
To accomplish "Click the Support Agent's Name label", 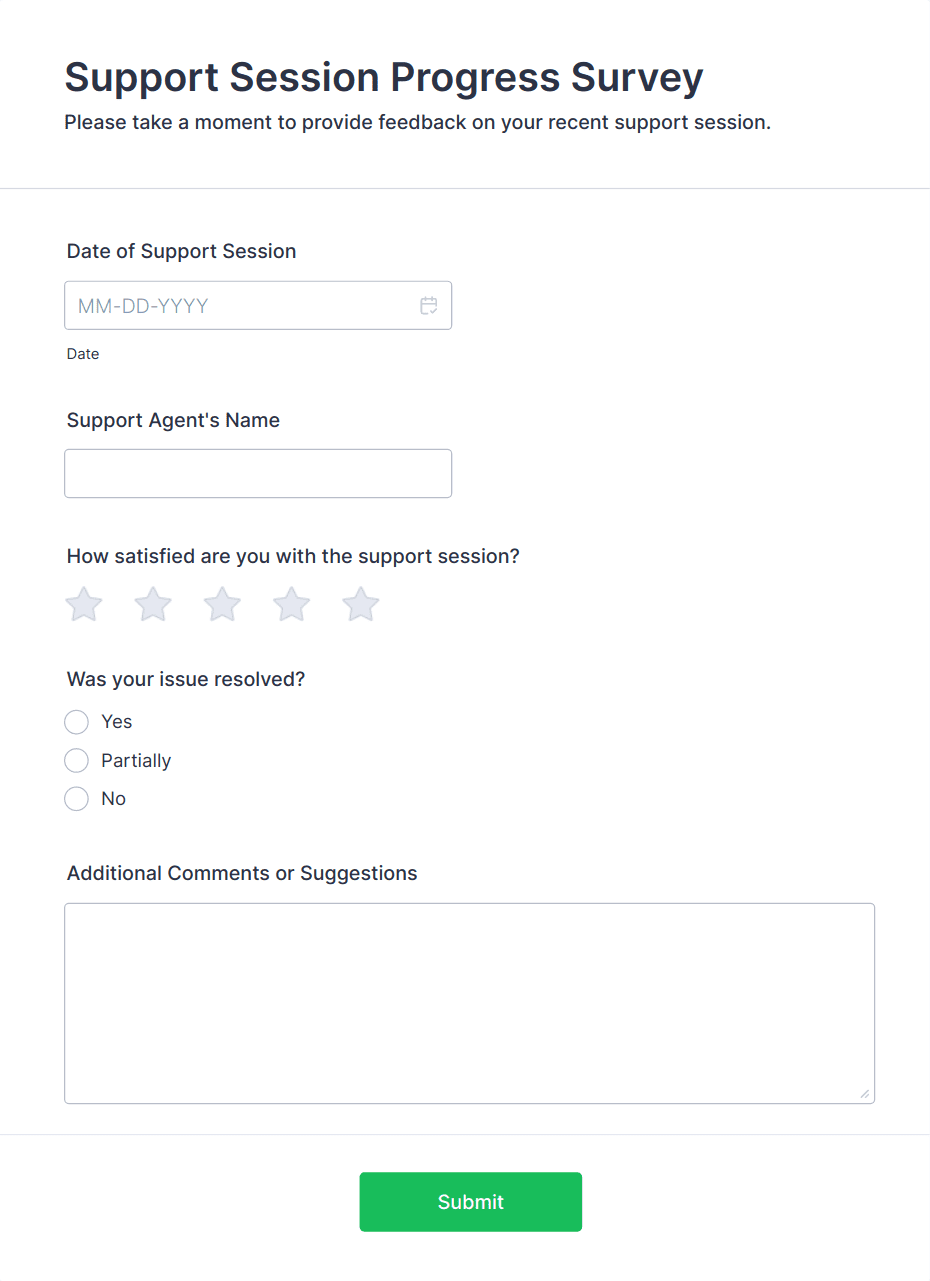I will coord(173,420).
